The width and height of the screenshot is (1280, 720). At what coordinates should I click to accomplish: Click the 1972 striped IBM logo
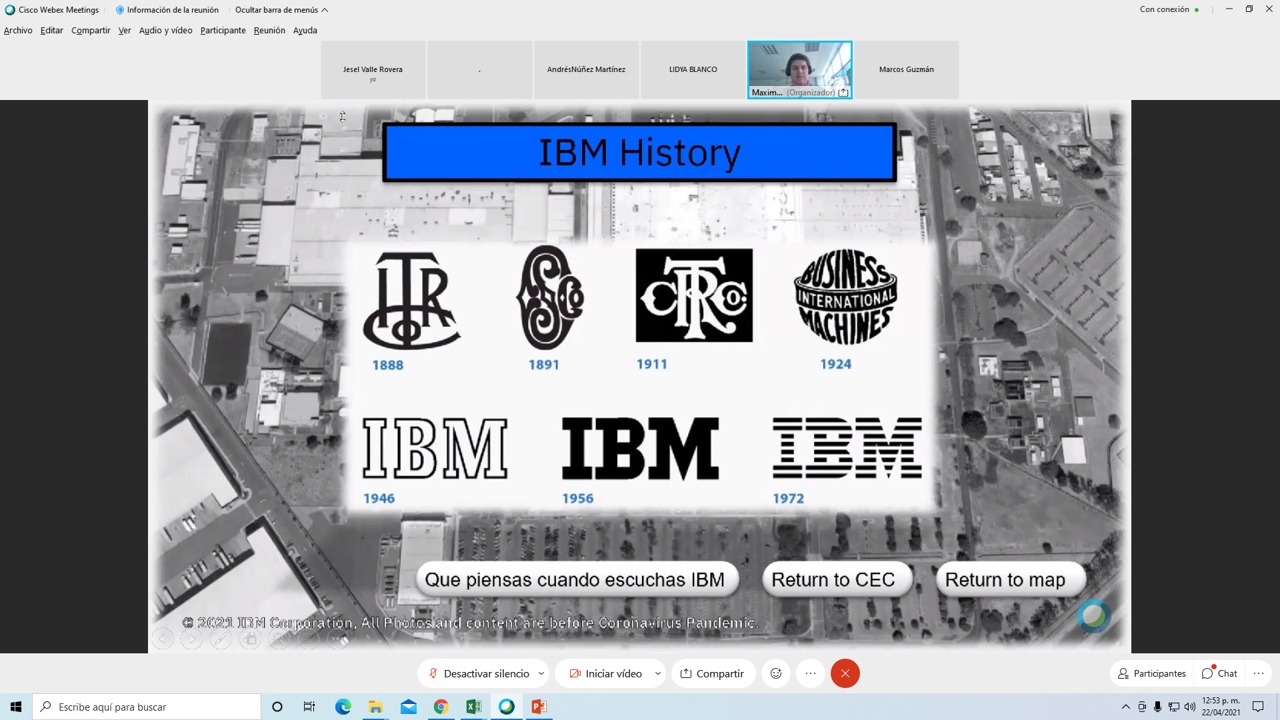(847, 448)
